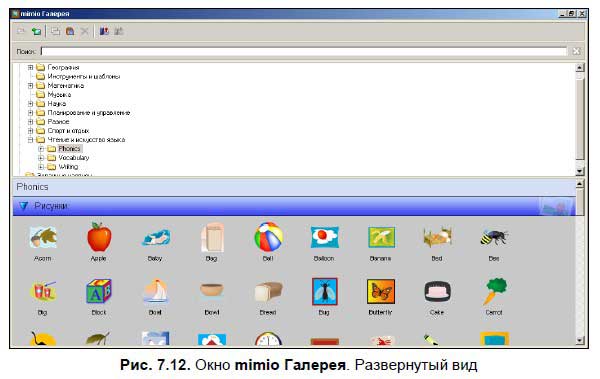This screenshot has height=379, width=600.
Task: Click the folder tree scroll down arrow
Action: coord(580,171)
